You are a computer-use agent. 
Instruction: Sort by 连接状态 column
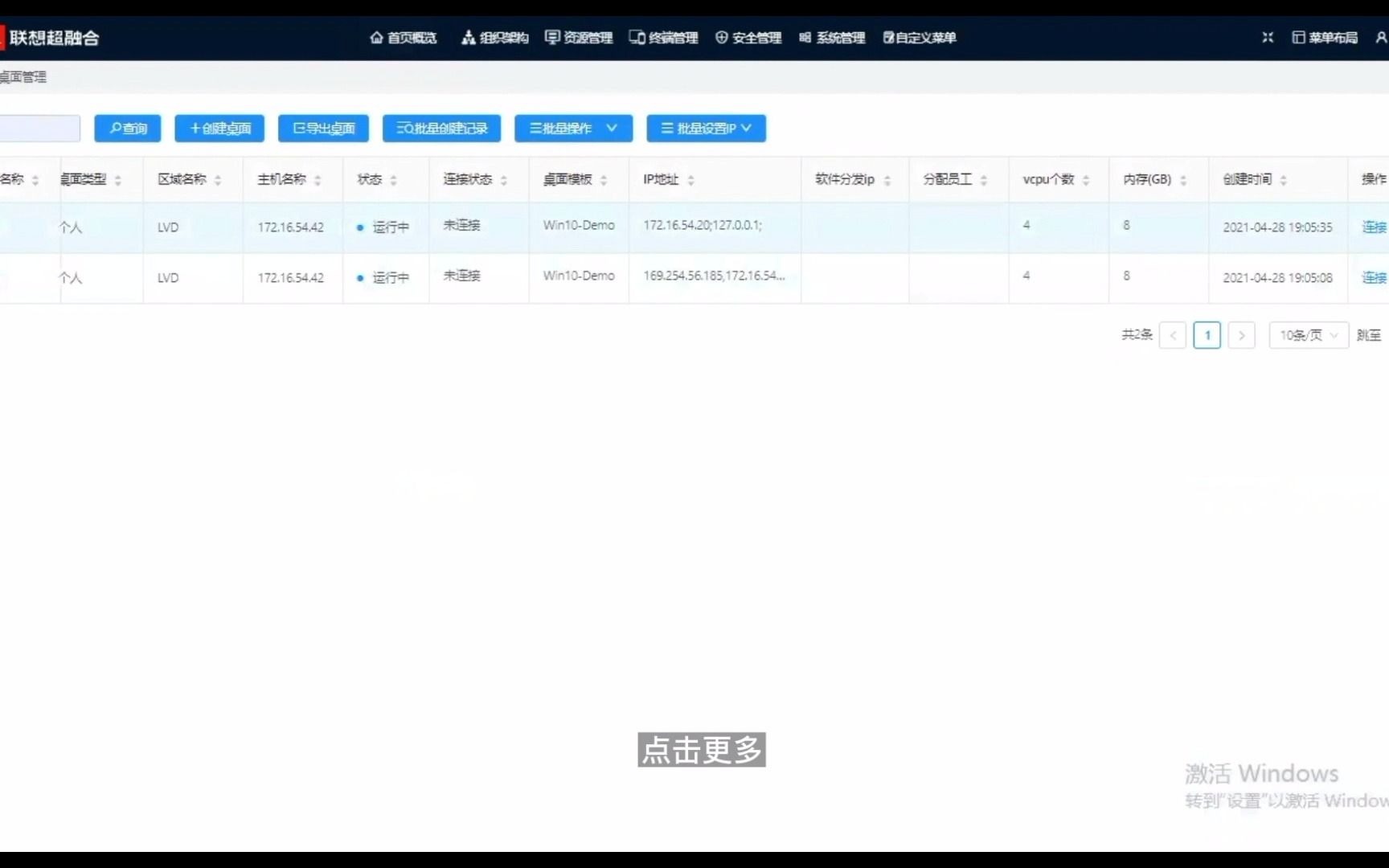(x=503, y=180)
